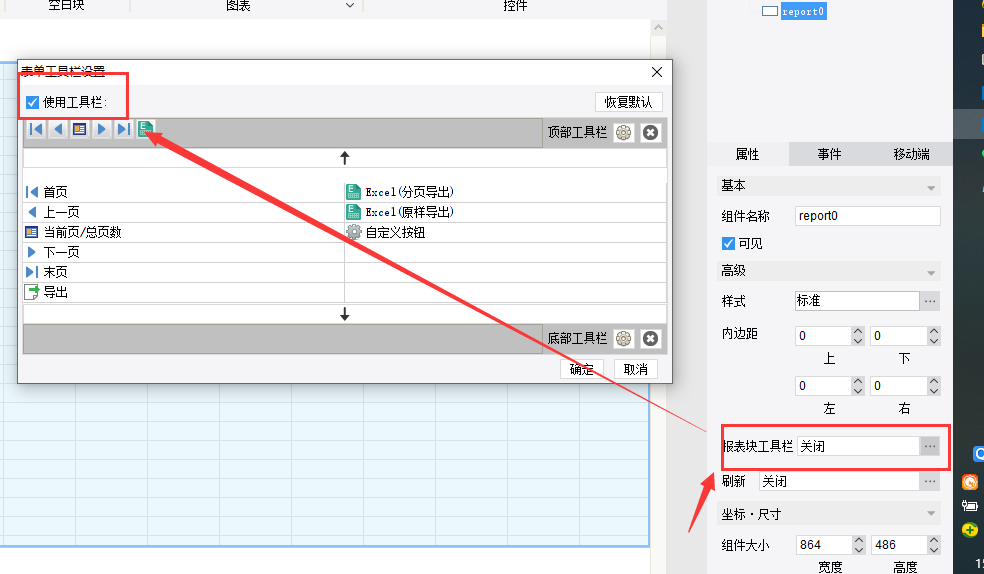Collapse 高级 section
This screenshot has width=984, height=574.
click(x=931, y=273)
